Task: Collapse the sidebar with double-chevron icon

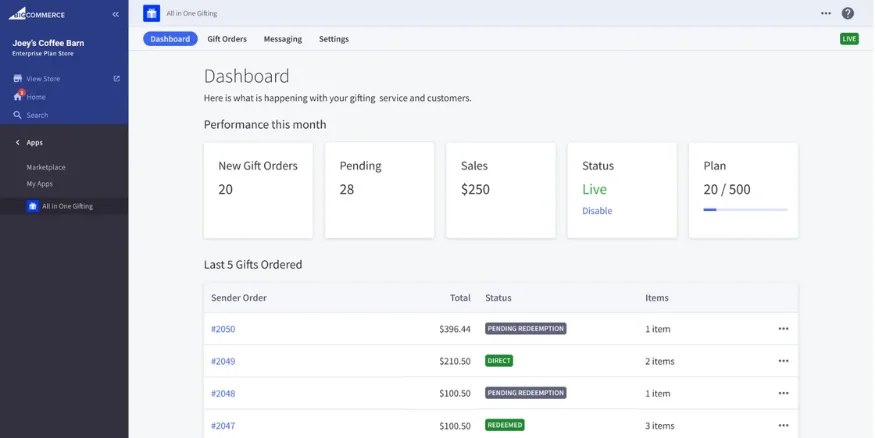Action: (116, 15)
